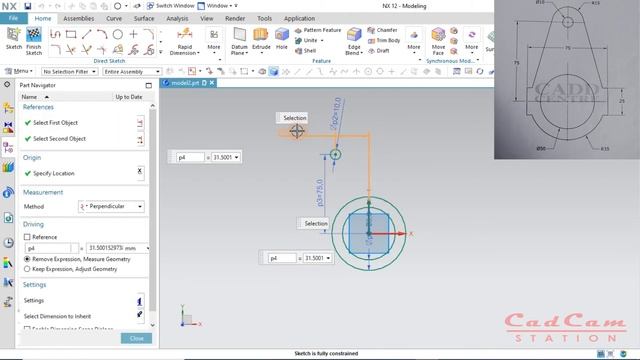
Task: Select the Rectangle sketch tool
Action: pos(71,34)
